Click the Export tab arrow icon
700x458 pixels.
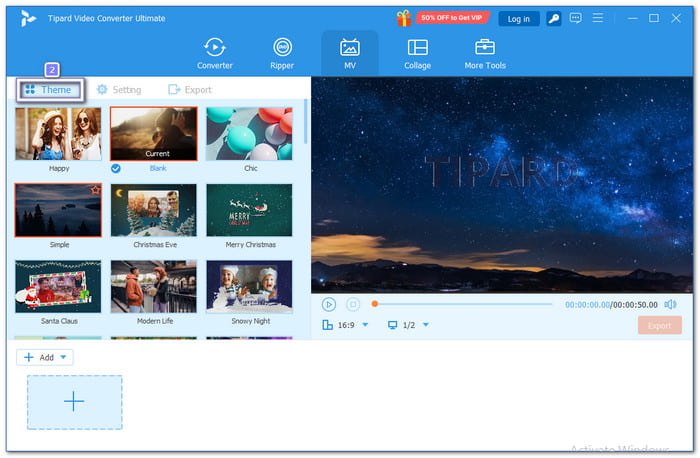174,90
